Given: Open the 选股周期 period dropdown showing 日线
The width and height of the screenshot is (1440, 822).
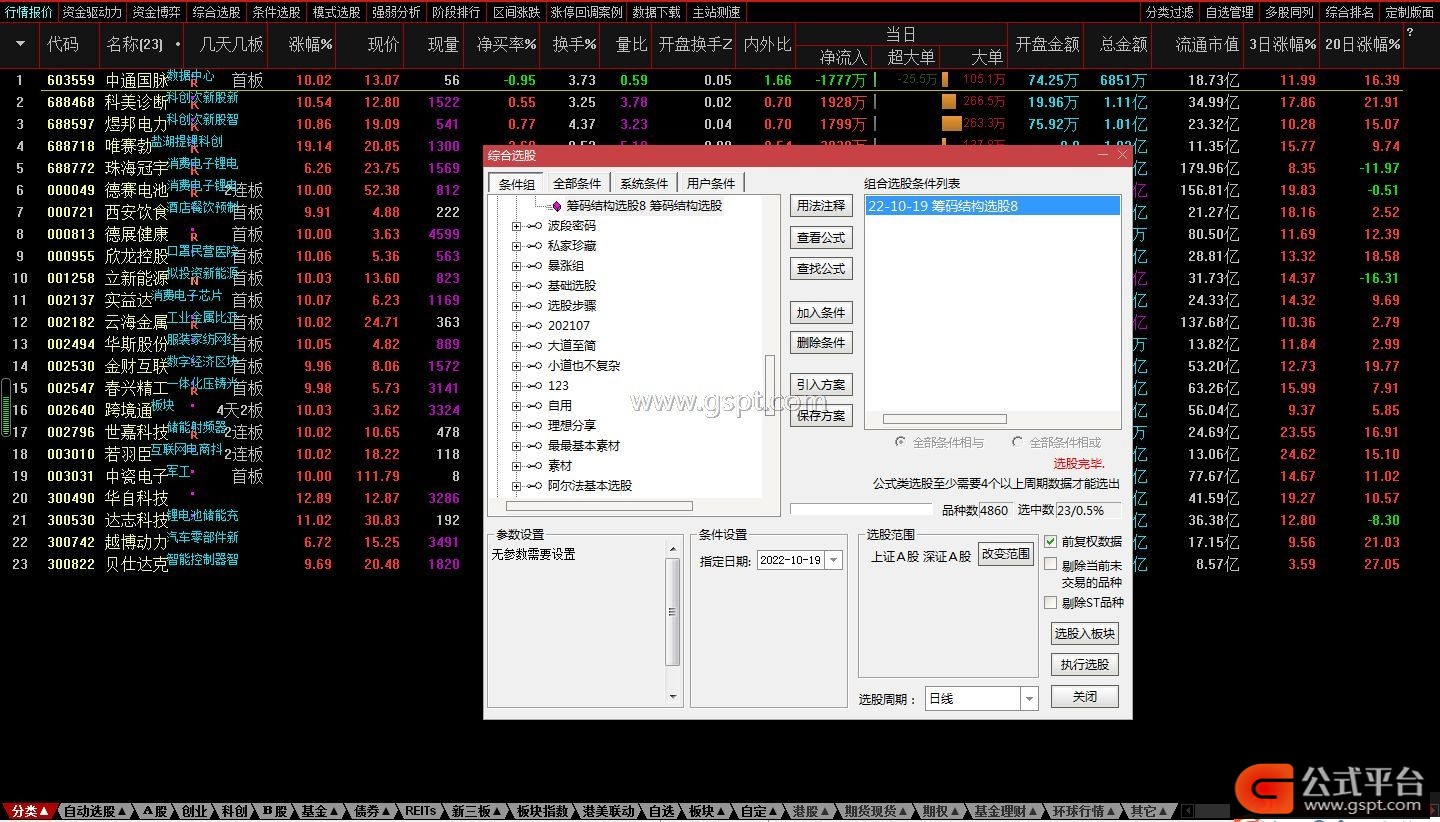Looking at the screenshot, I should pyautogui.click(x=1029, y=699).
